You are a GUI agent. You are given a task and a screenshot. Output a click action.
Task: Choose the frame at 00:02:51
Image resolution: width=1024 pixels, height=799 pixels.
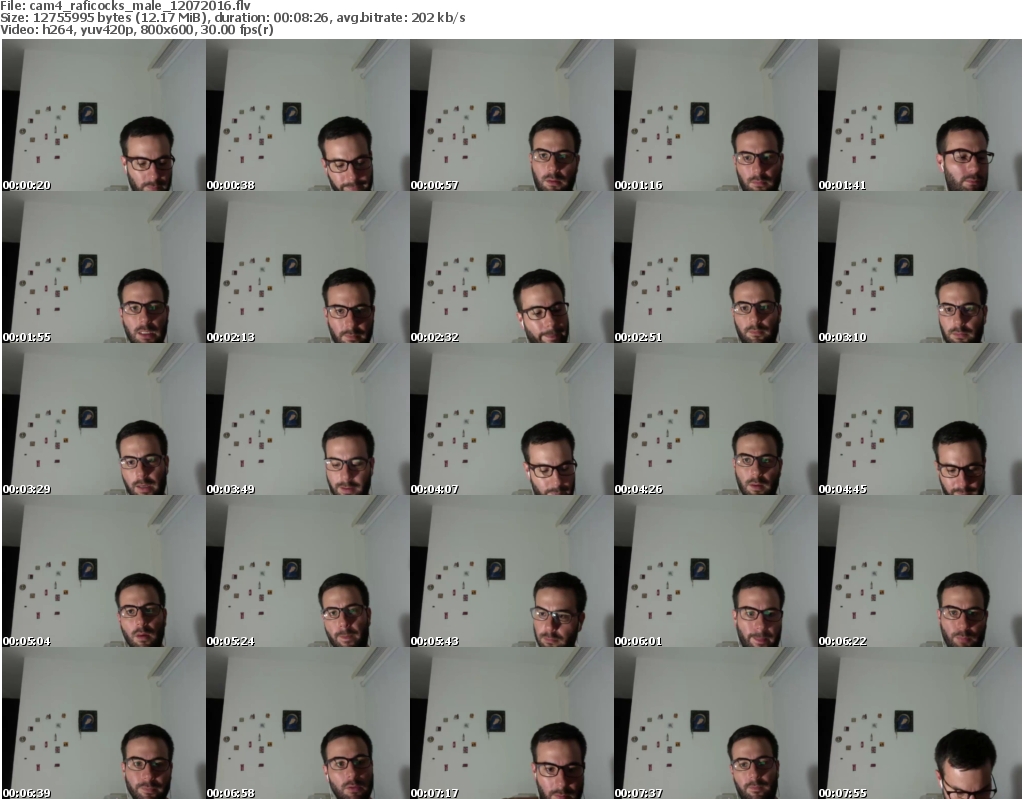(x=716, y=267)
